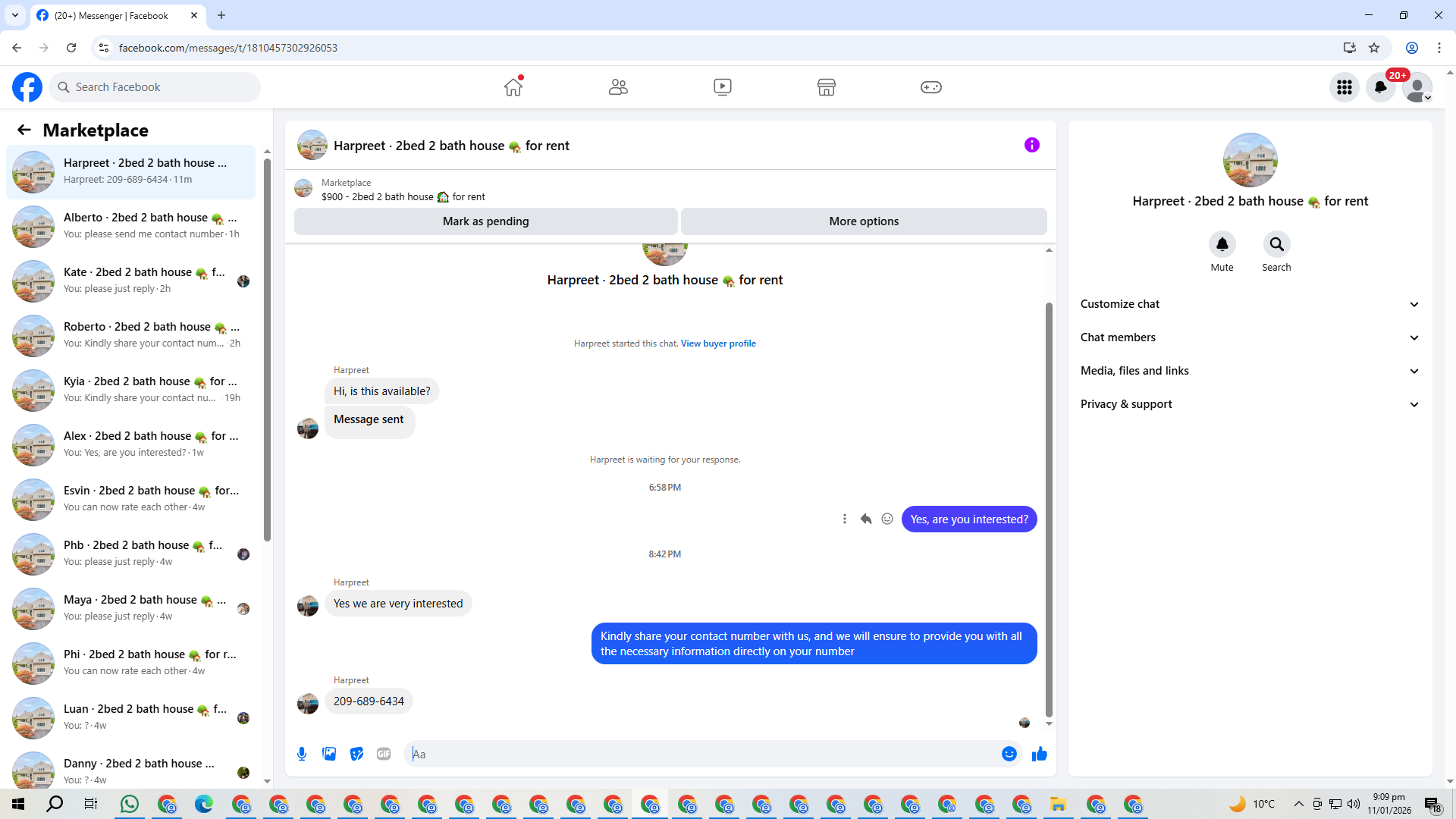1456x819 pixels.
Task: Send a thumbs-up like
Action: coord(1040,754)
